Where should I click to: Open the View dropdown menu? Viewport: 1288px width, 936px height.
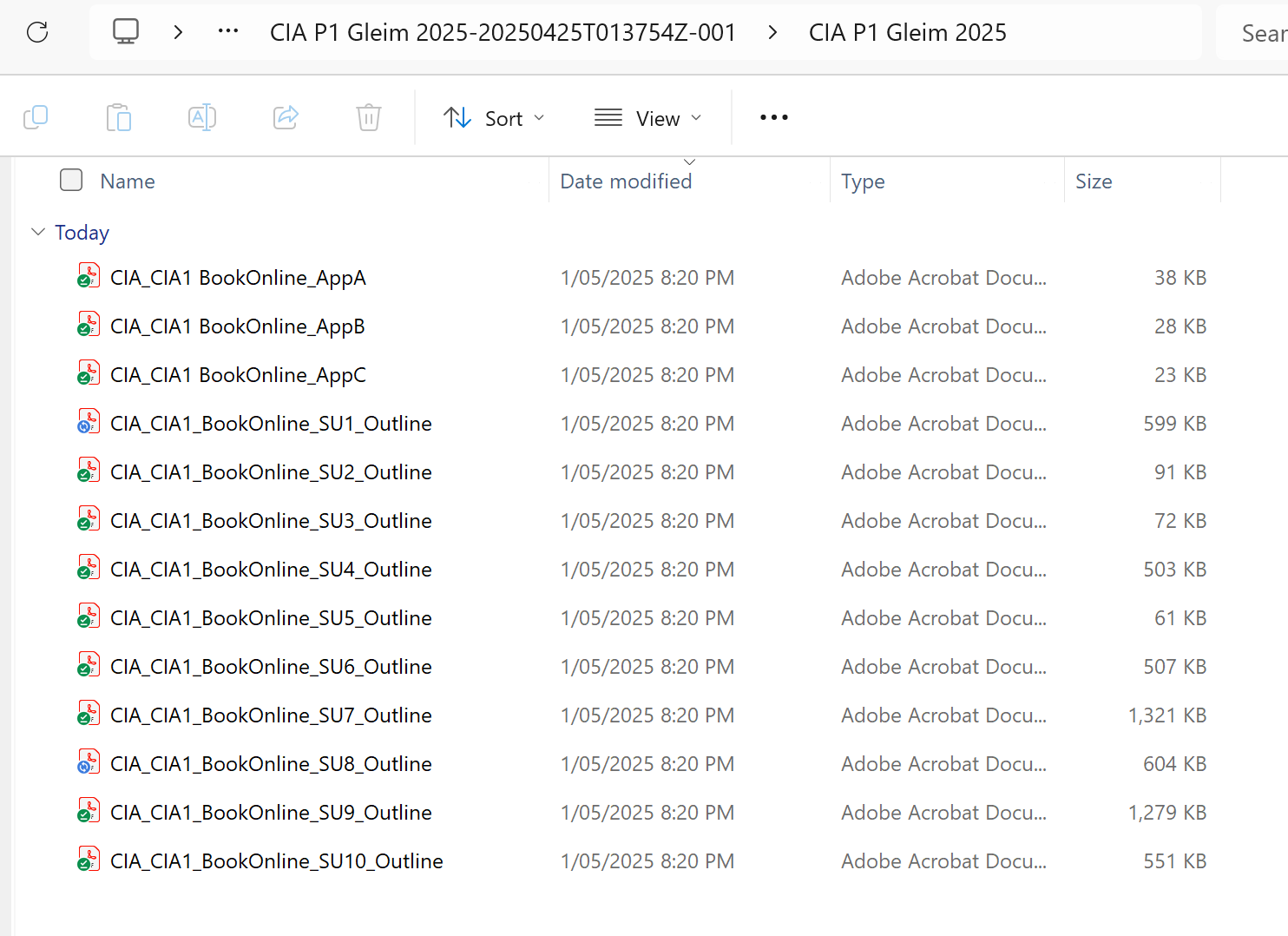647,118
